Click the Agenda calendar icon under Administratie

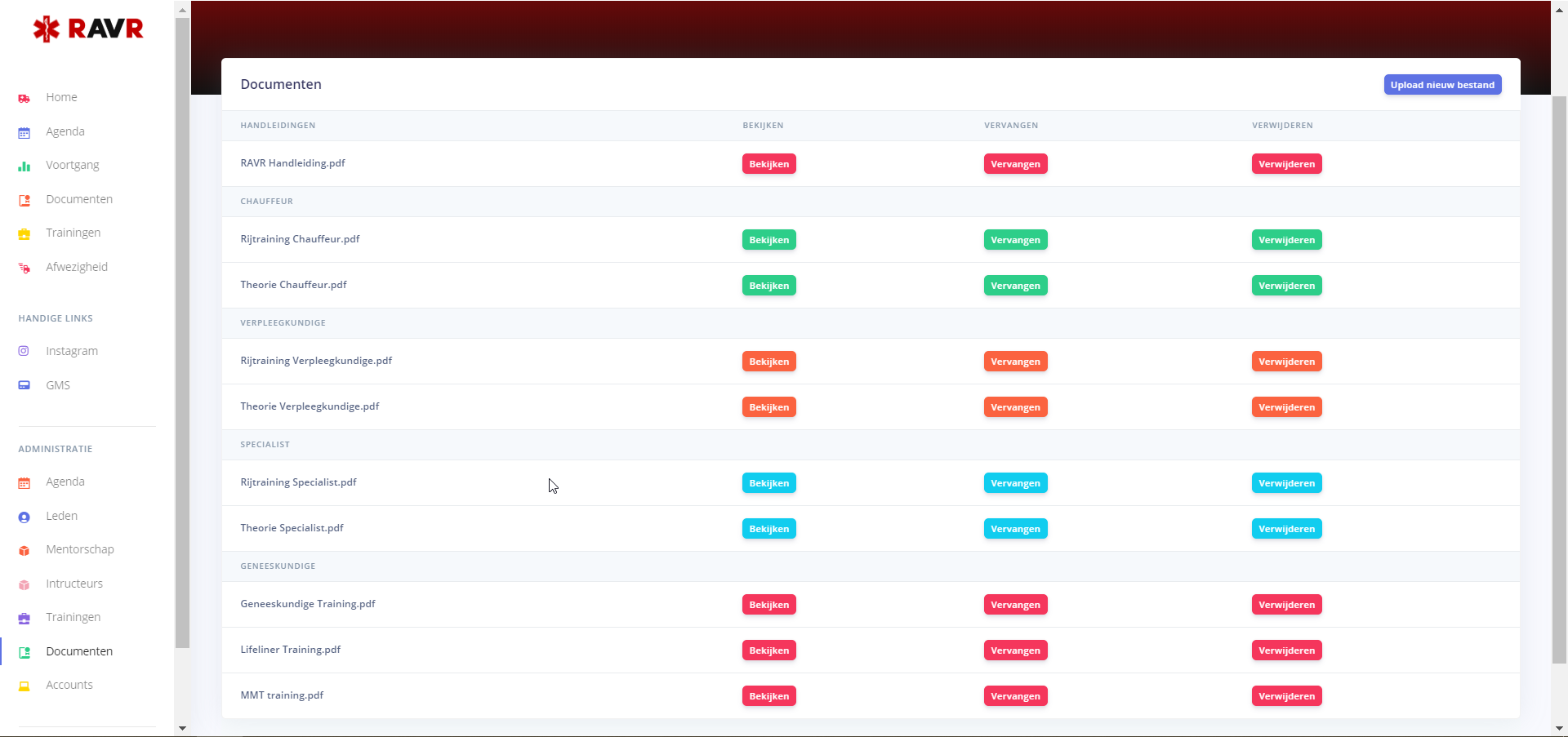24,482
